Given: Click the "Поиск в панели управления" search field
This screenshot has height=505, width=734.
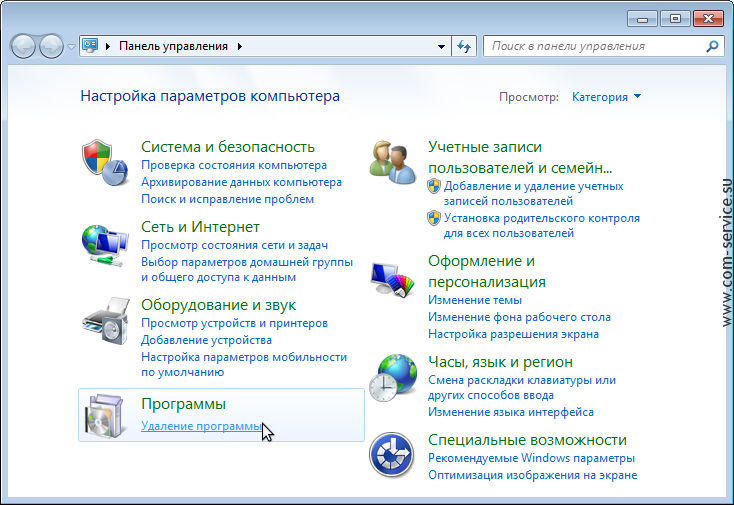Looking at the screenshot, I should [604, 46].
